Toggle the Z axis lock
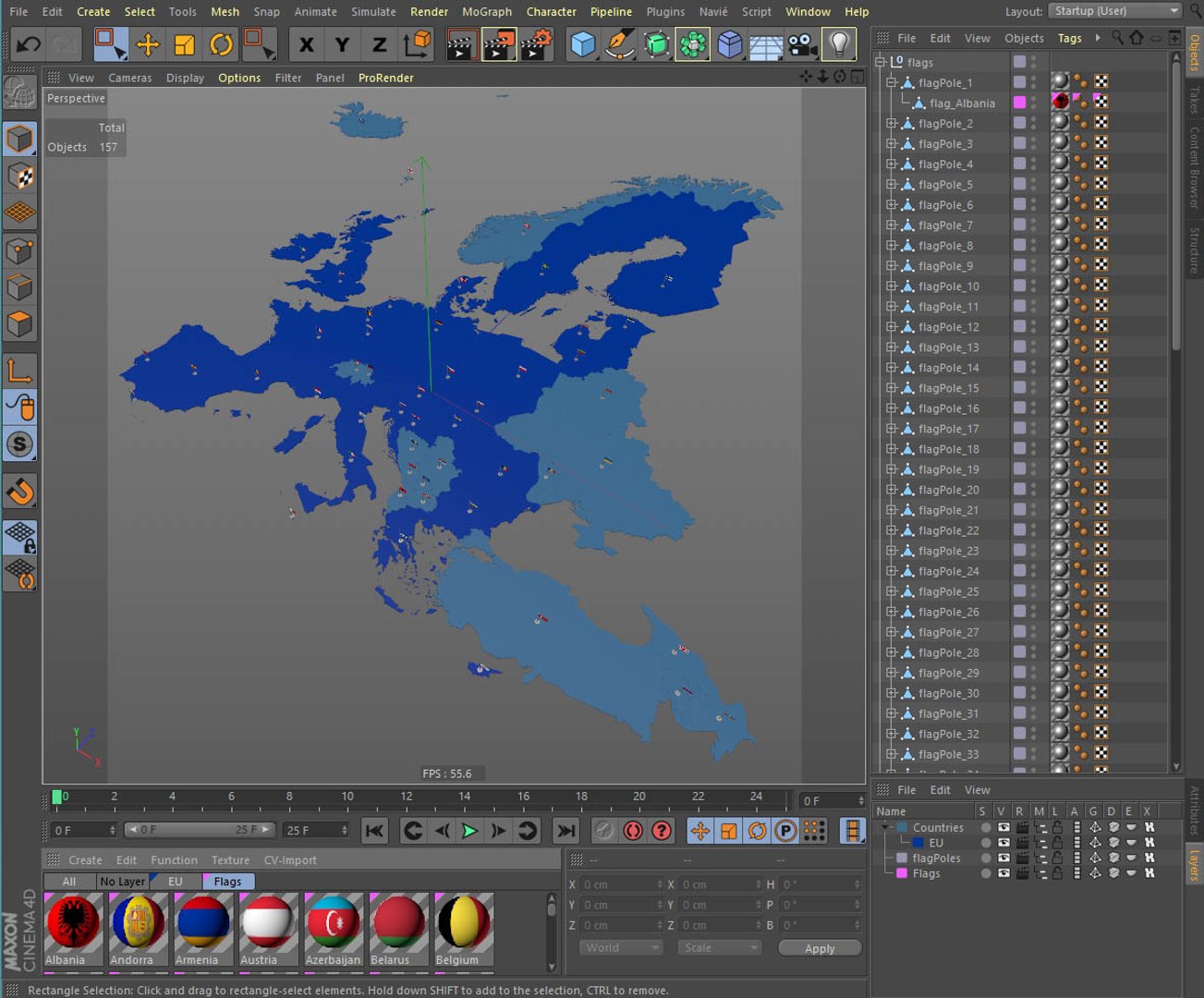Image resolution: width=1204 pixels, height=998 pixels. pos(379,43)
